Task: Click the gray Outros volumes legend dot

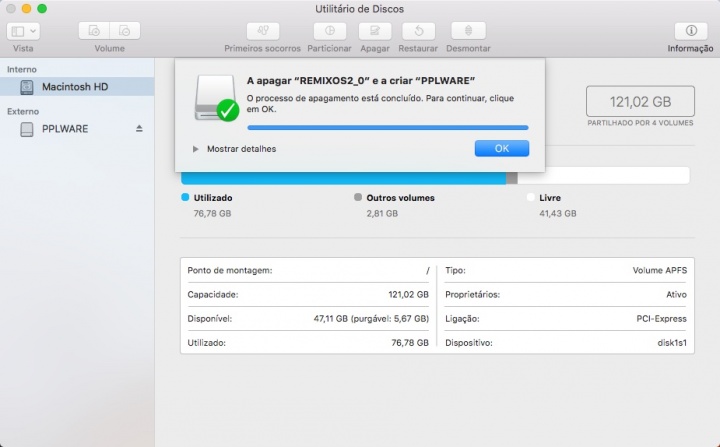Action: (358, 198)
